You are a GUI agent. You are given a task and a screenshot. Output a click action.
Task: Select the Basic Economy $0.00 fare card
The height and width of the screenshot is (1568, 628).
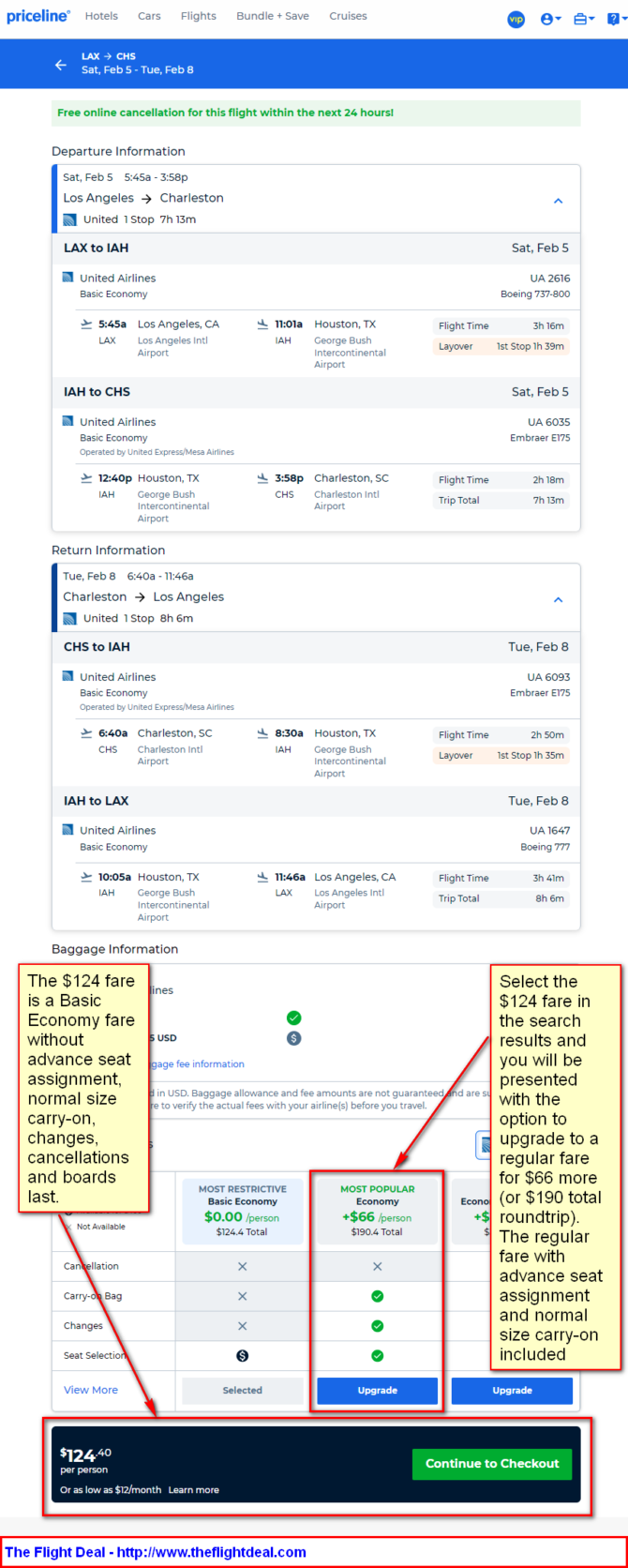(x=242, y=1211)
